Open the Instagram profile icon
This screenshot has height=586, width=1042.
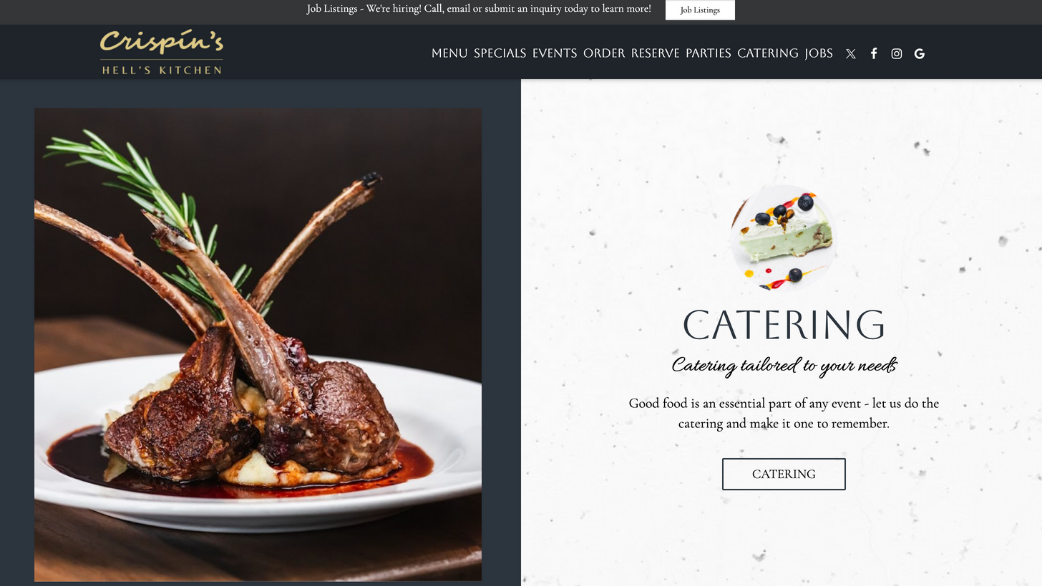click(896, 54)
